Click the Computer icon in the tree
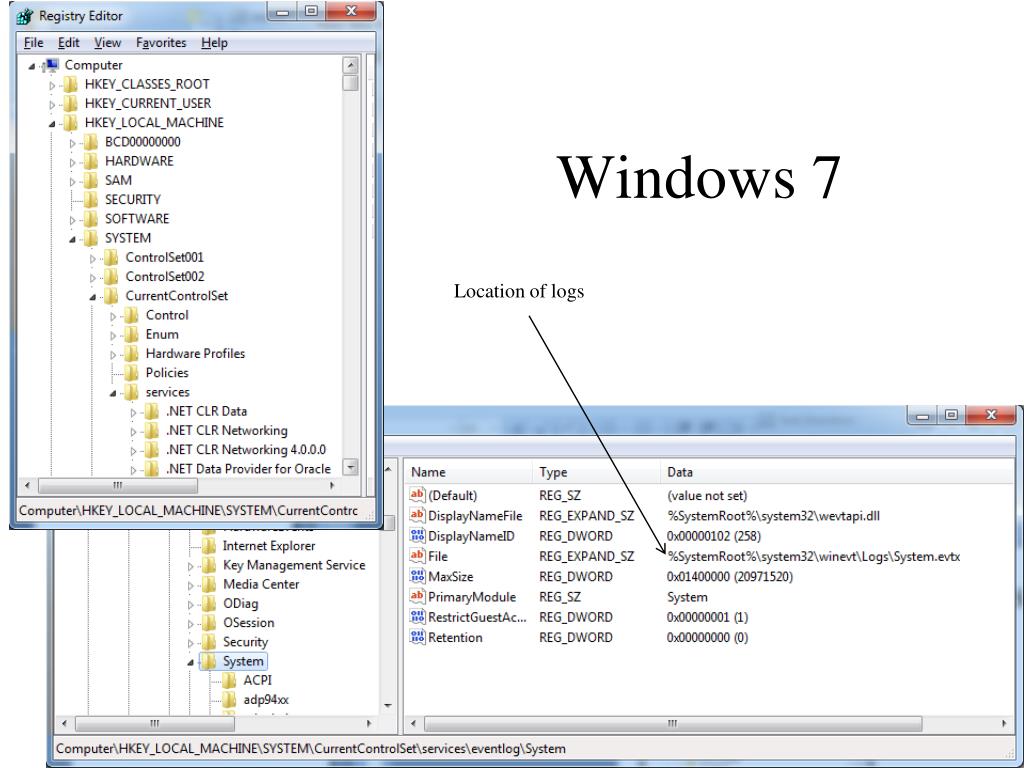 pos(50,65)
